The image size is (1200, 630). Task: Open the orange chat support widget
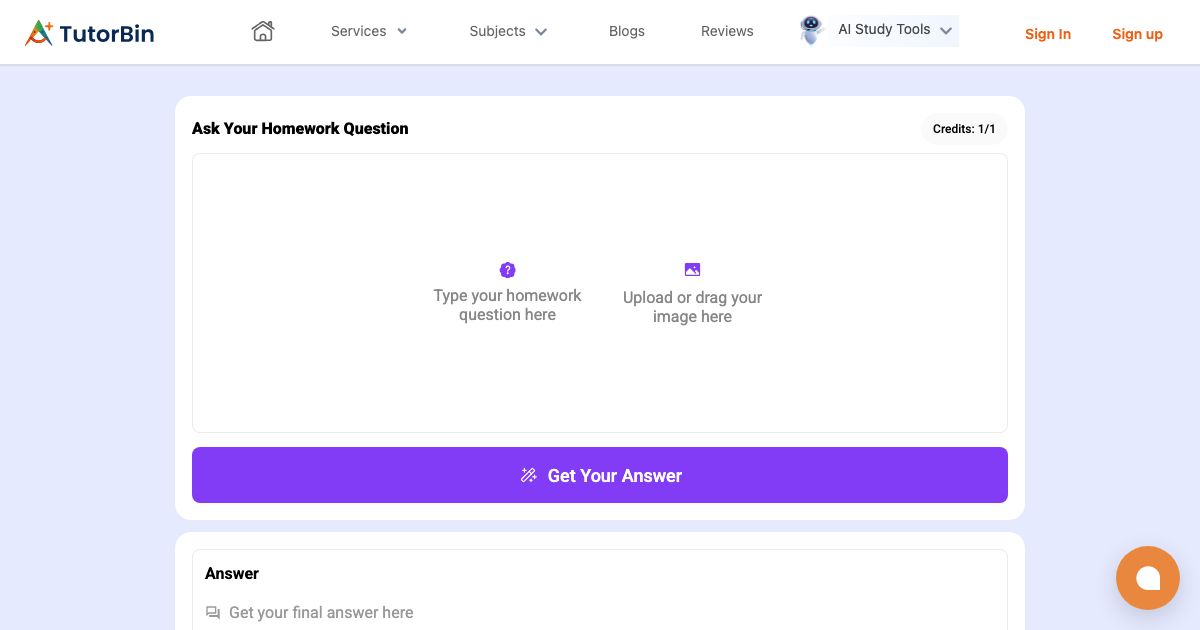point(1148,578)
